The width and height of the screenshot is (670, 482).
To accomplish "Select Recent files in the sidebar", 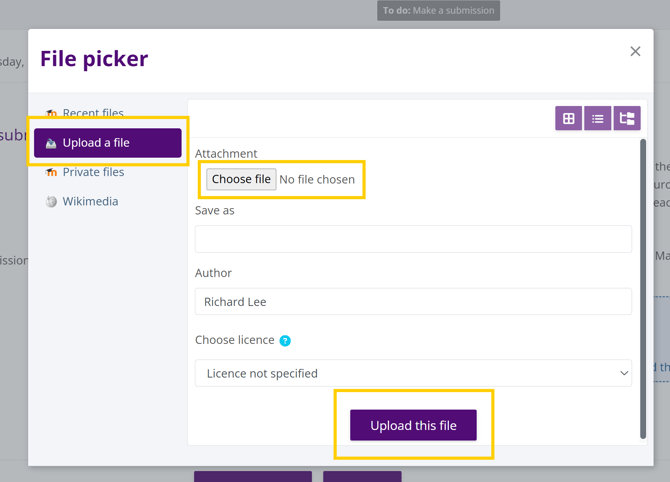I will pyautogui.click(x=93, y=114).
